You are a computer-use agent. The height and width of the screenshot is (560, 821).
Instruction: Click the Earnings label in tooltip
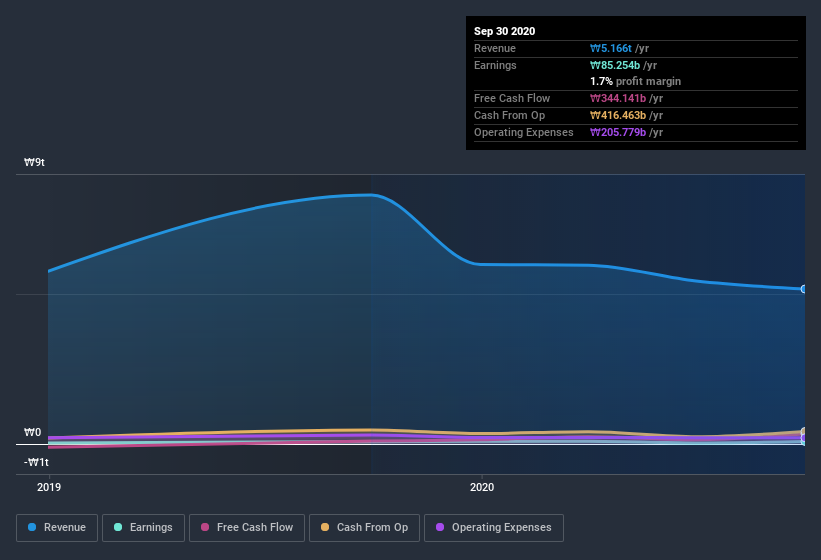[x=495, y=65]
